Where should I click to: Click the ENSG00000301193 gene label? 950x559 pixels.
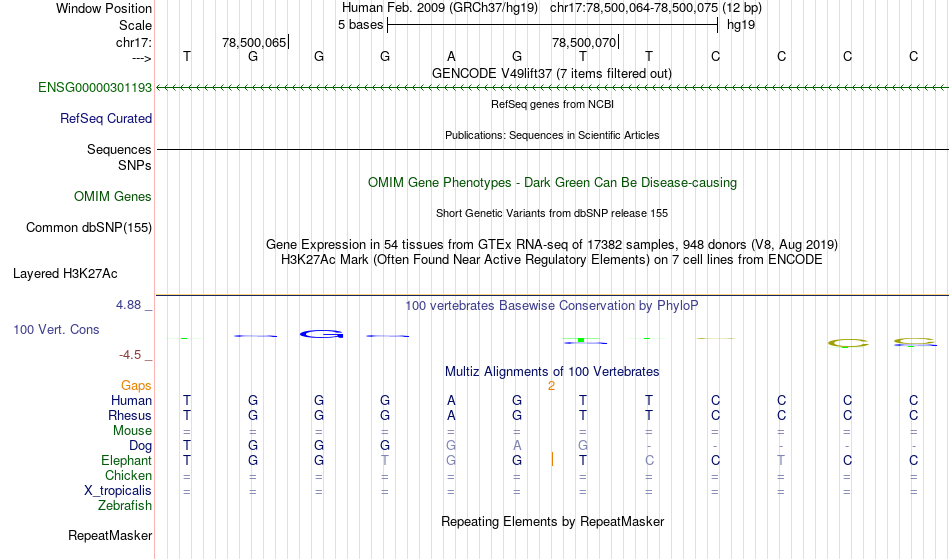[95, 87]
